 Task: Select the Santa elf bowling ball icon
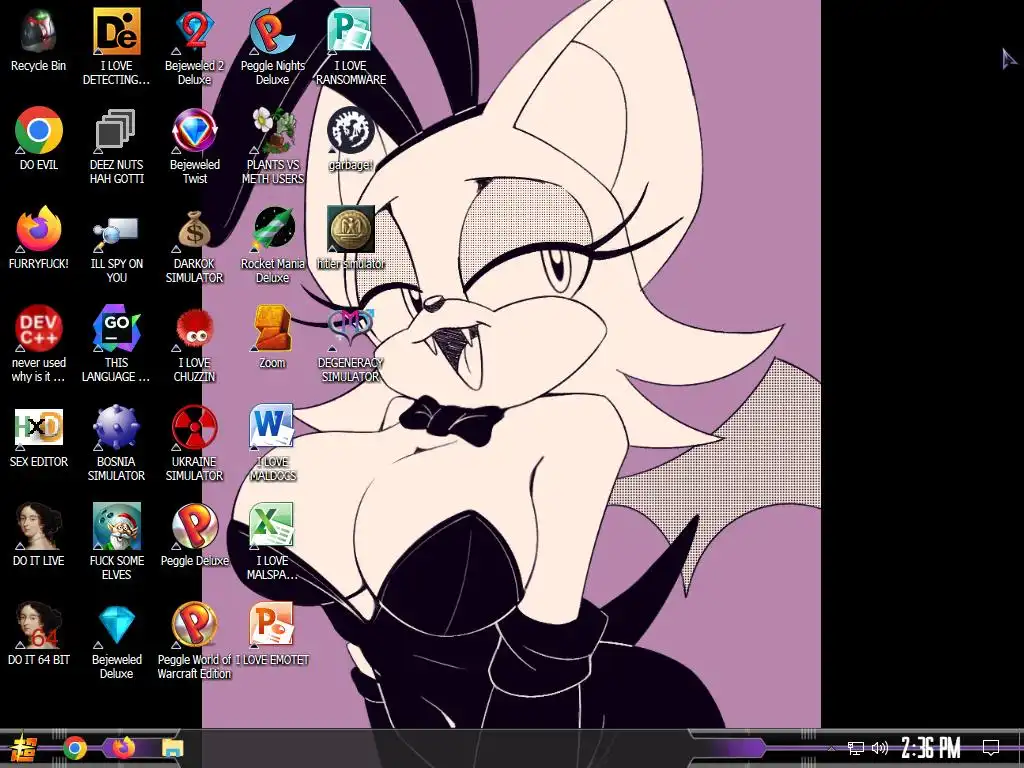point(116,526)
